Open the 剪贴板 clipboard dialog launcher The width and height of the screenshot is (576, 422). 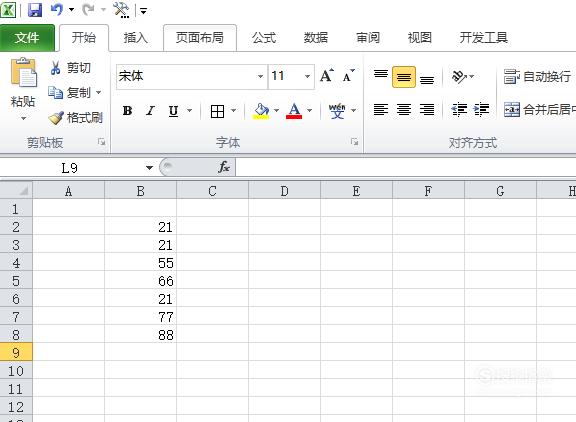pos(102,142)
